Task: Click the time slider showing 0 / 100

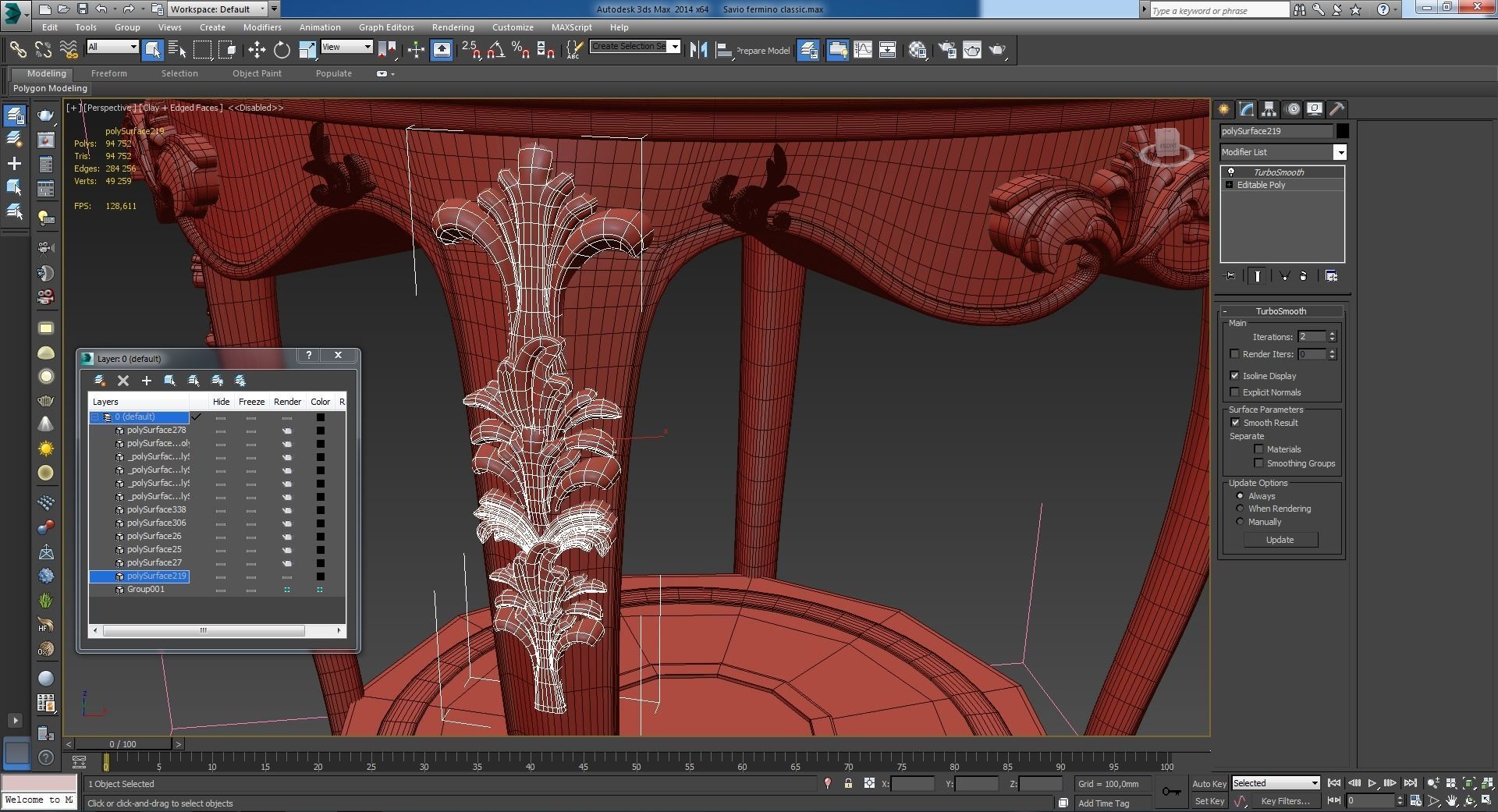Action: click(123, 744)
